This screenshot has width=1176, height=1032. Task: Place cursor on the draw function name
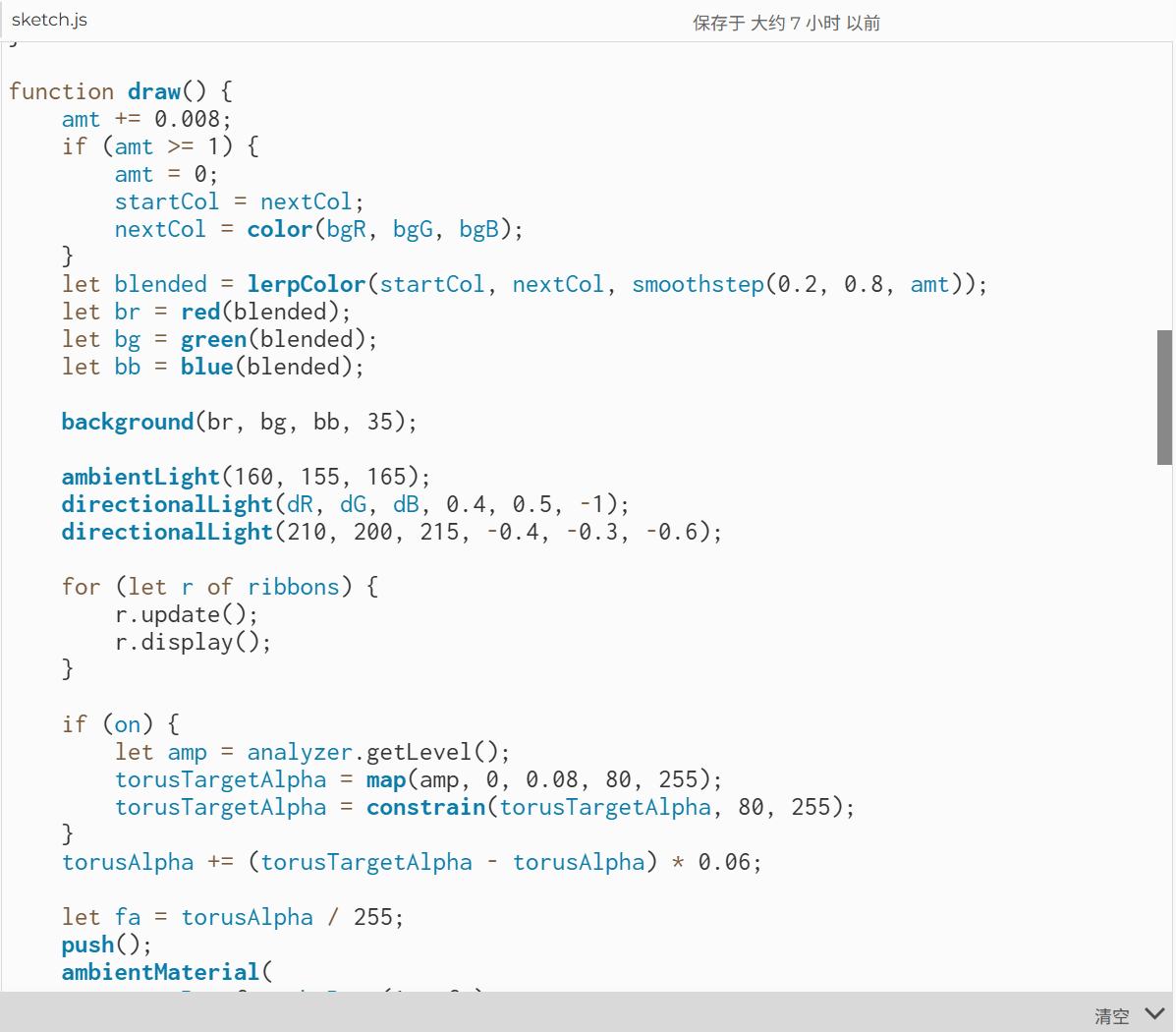(x=153, y=90)
